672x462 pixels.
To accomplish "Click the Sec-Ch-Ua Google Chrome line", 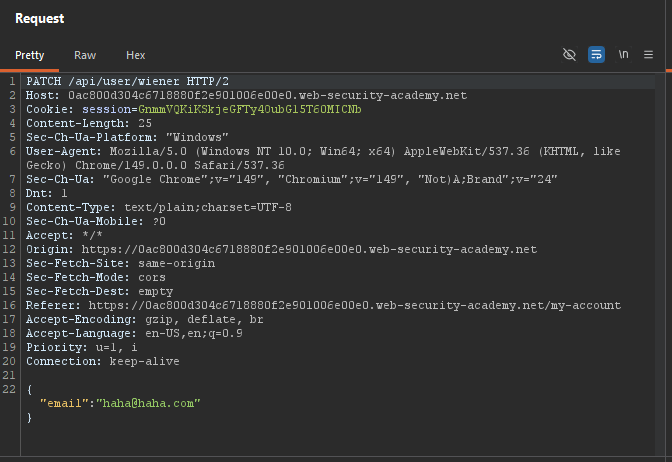I will click(291, 180).
